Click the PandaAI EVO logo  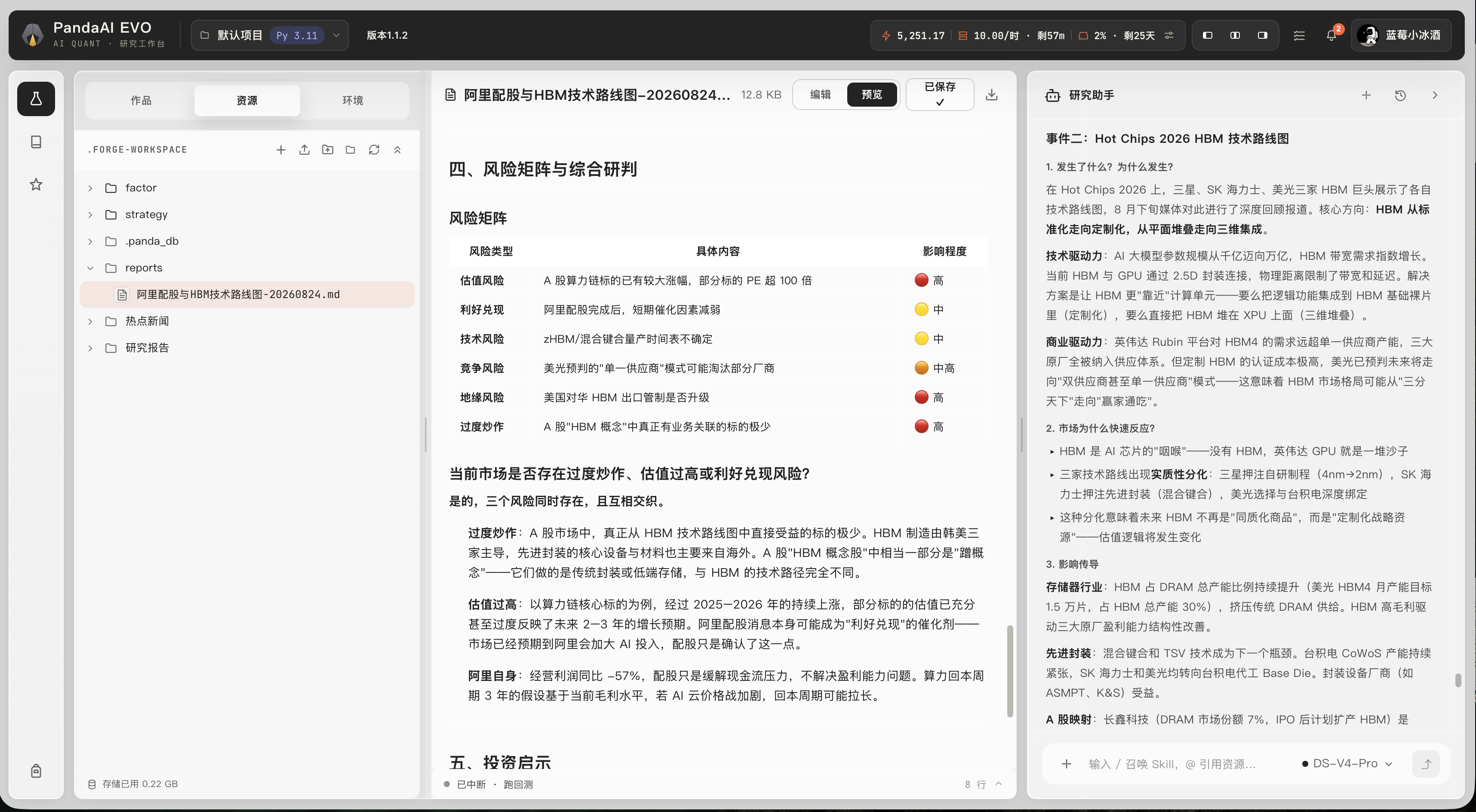tap(33, 35)
